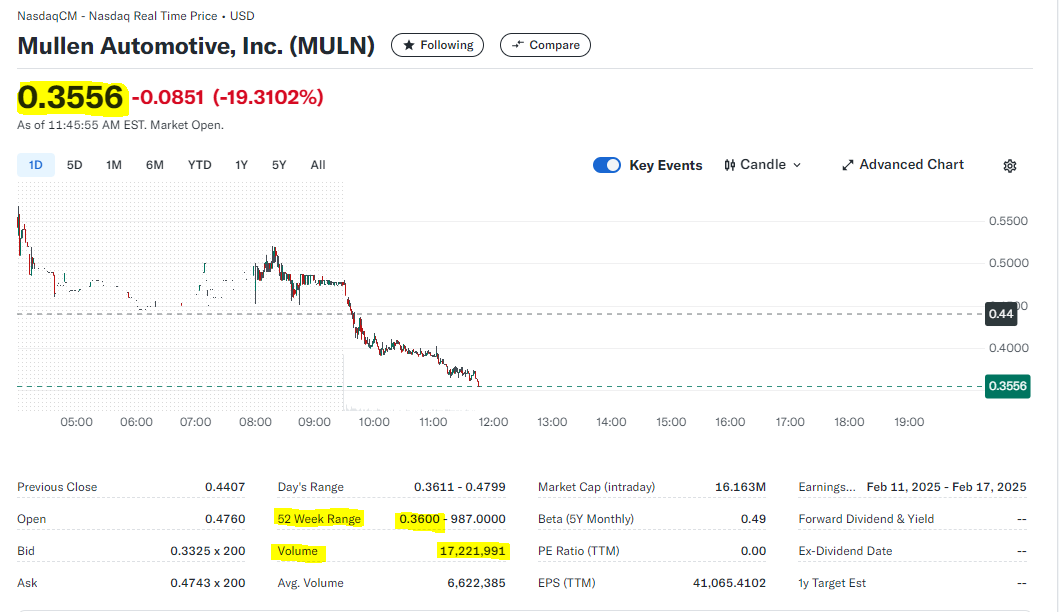Click the Ex-Dividend Date label
Screen dimensions: 1059x612
tap(845, 551)
